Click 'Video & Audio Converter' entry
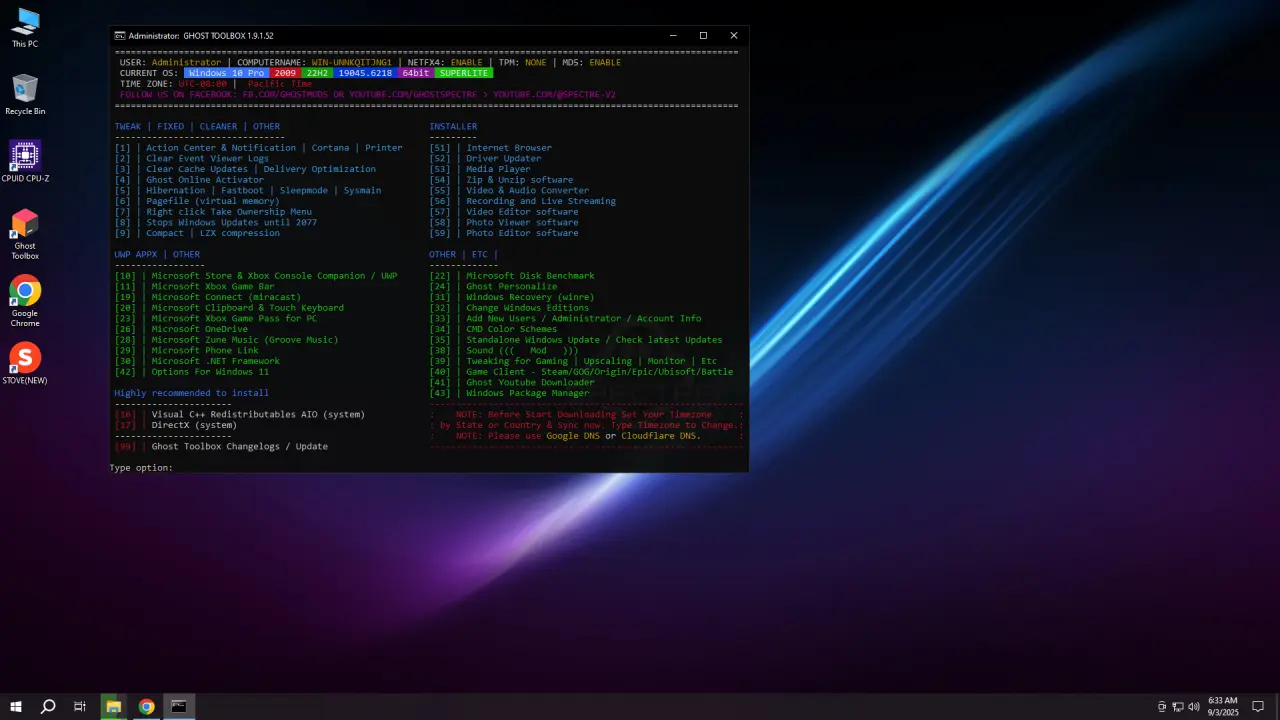The image size is (1280, 720). click(509, 190)
